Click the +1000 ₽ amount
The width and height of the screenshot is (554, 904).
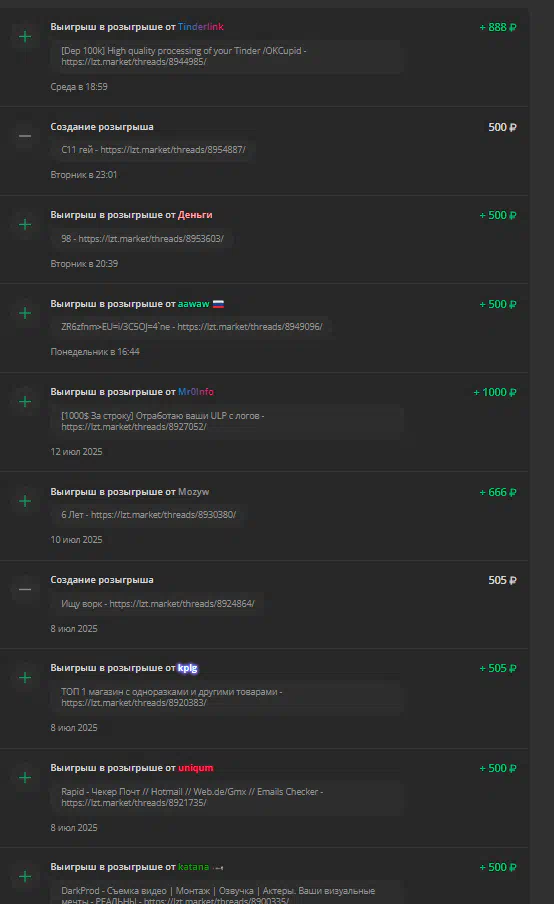(495, 392)
